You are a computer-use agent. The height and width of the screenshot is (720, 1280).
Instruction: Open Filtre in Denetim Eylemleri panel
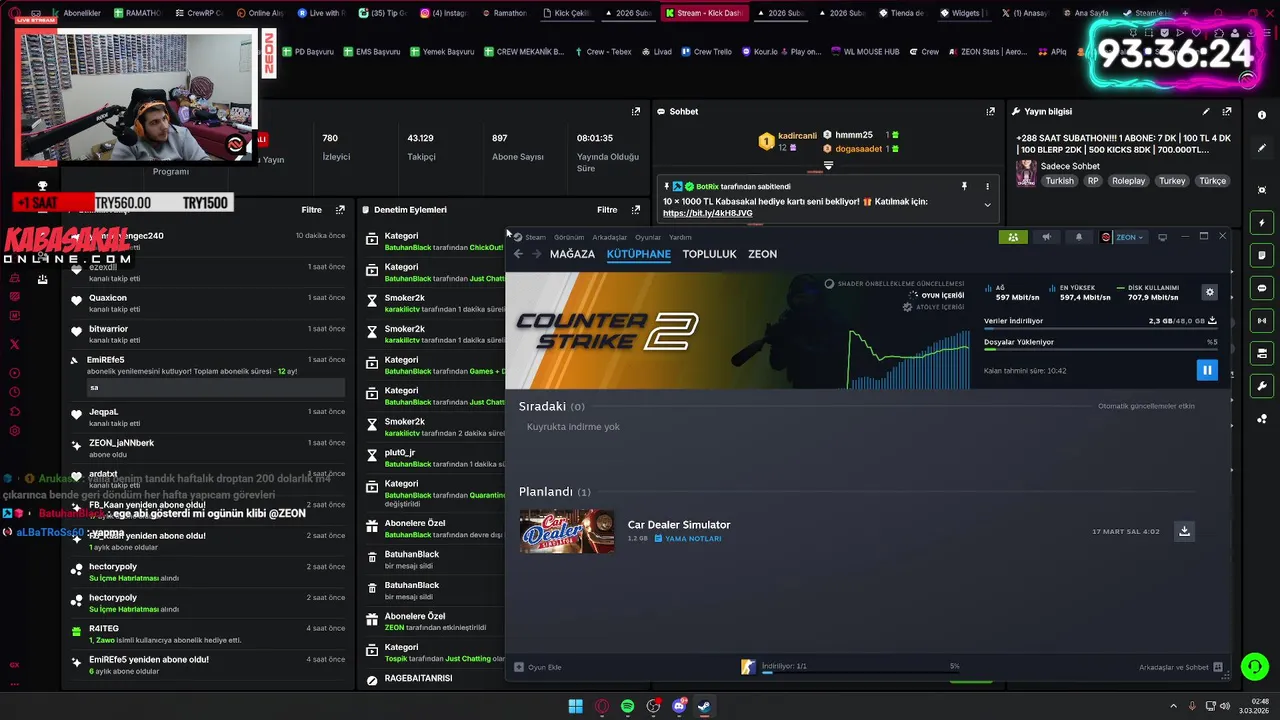pyautogui.click(x=607, y=210)
